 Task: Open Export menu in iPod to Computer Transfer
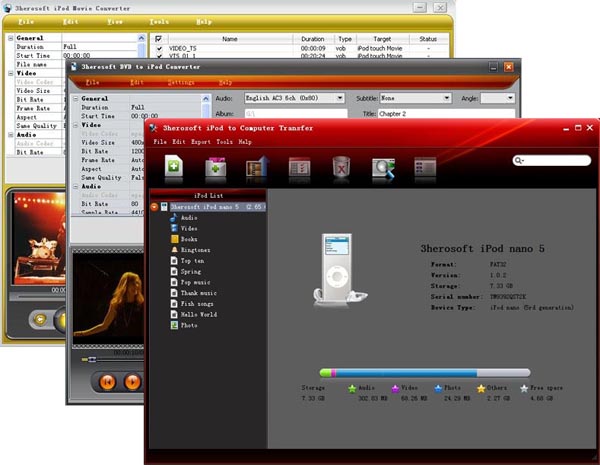point(201,142)
